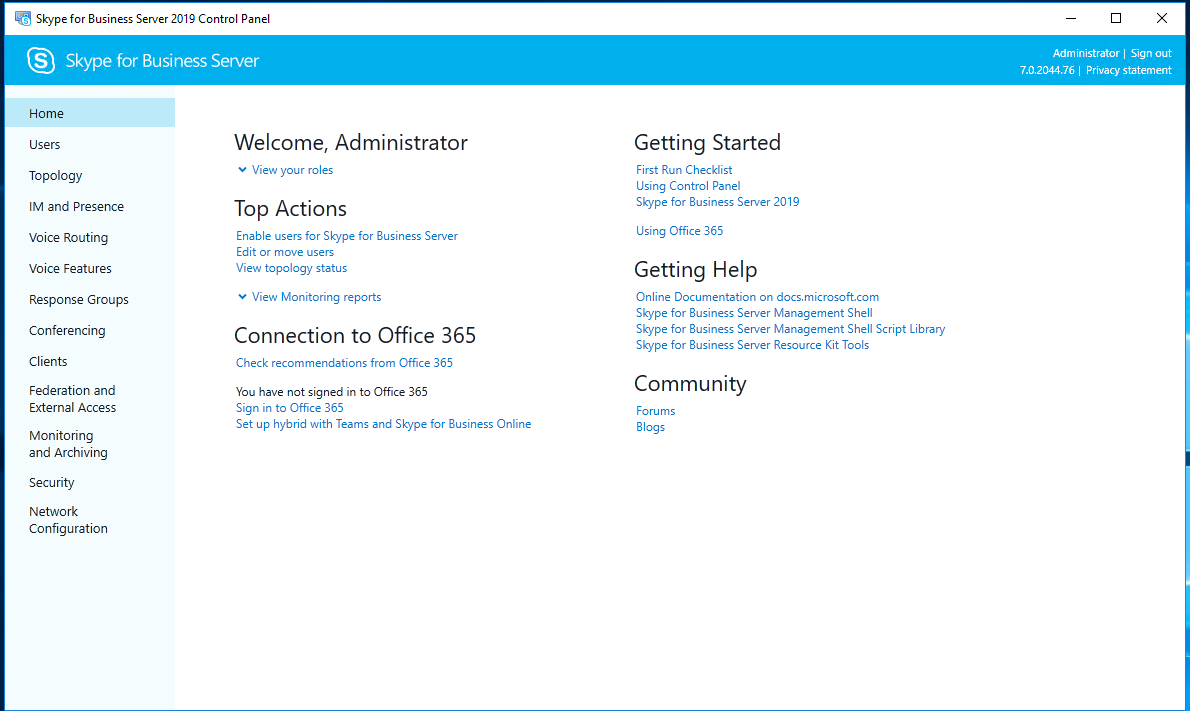Open the Topology section in sidebar
This screenshot has width=1190, height=711.
point(55,175)
